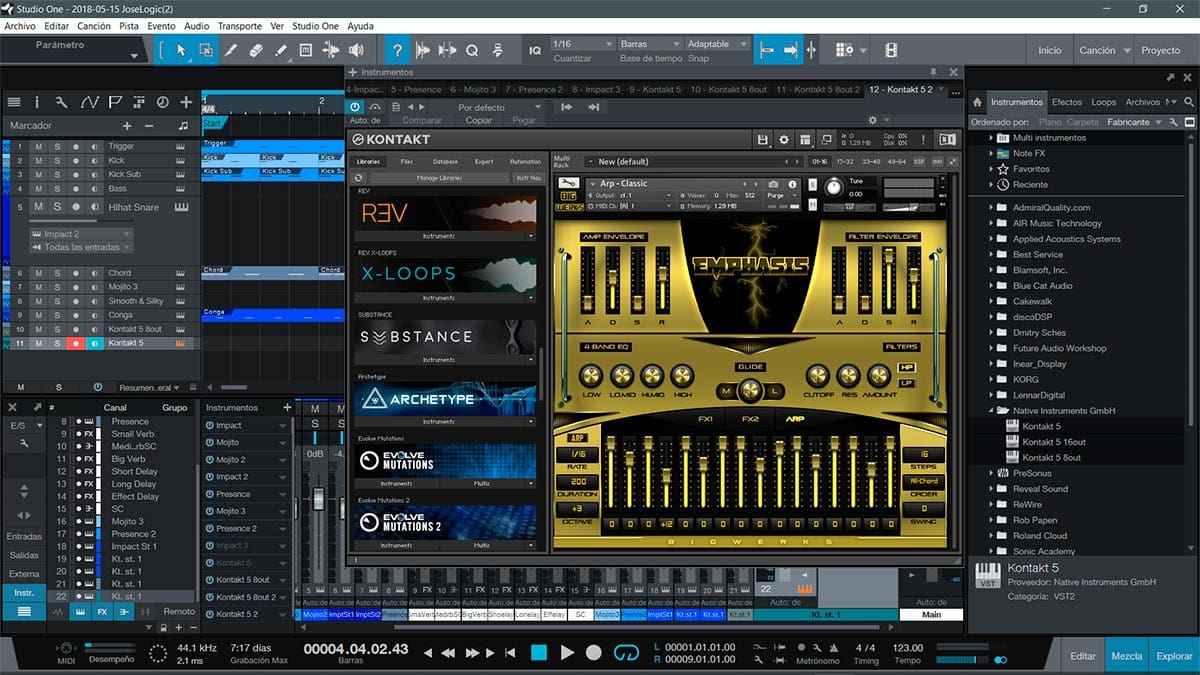Image resolution: width=1200 pixels, height=675 pixels.
Task: Adjust the GLIDE knob
Action: click(750, 390)
